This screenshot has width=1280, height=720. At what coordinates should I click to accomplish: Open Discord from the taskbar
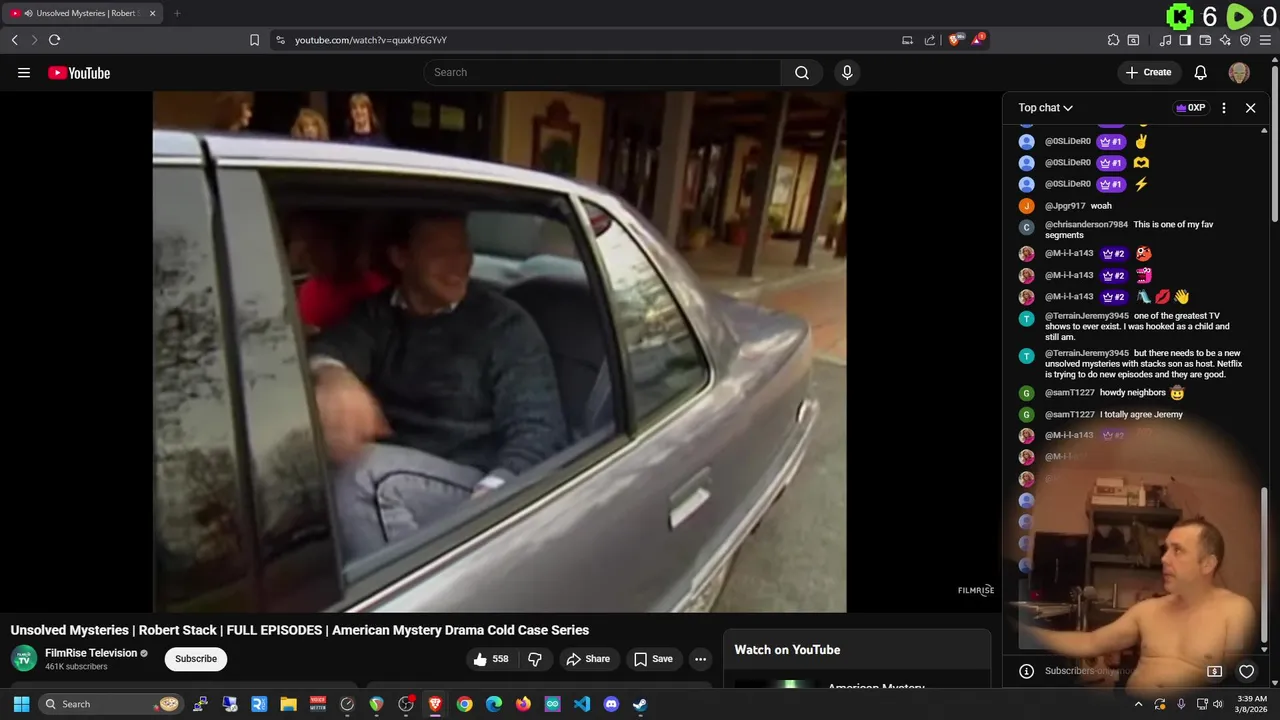point(611,704)
